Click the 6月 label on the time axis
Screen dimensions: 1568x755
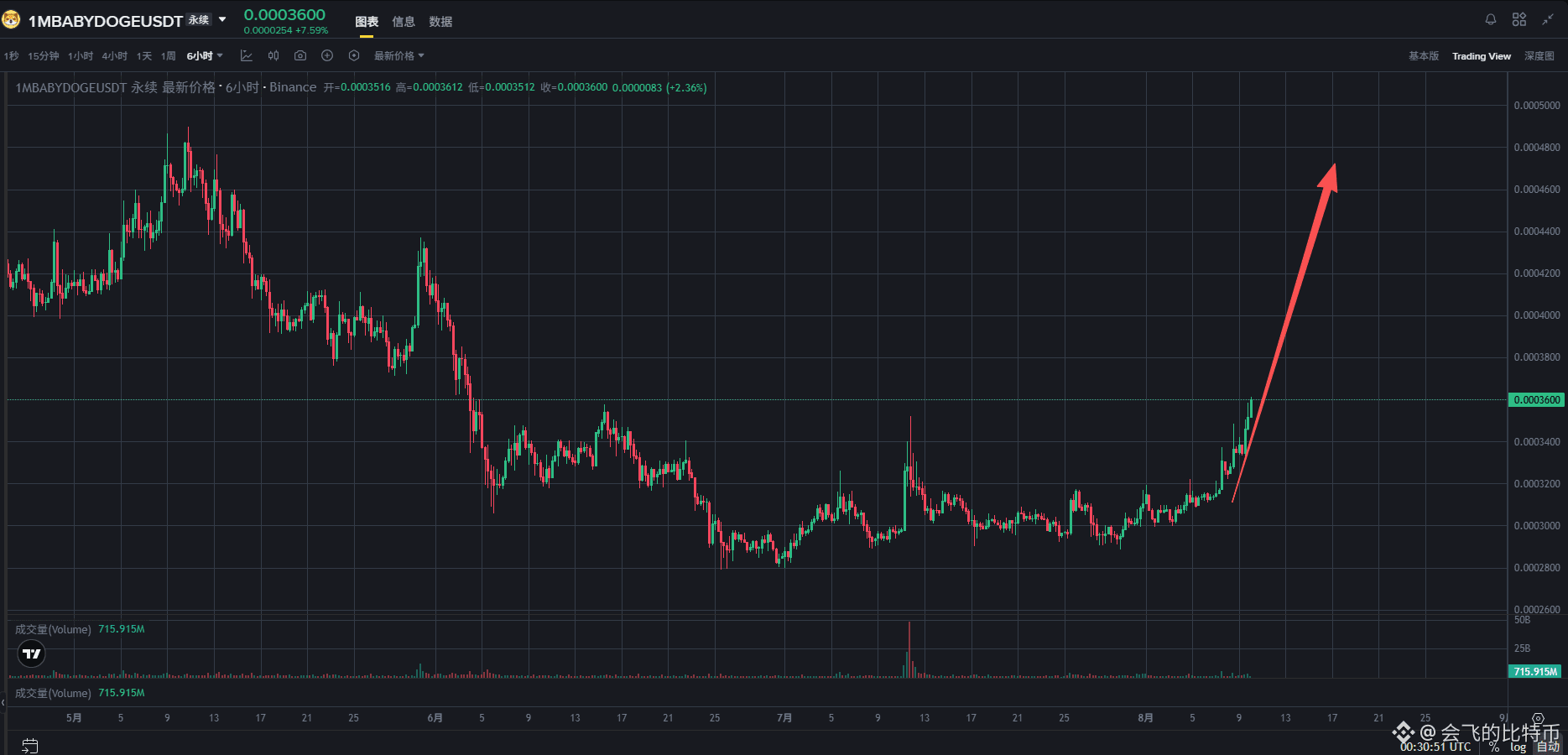[x=435, y=718]
